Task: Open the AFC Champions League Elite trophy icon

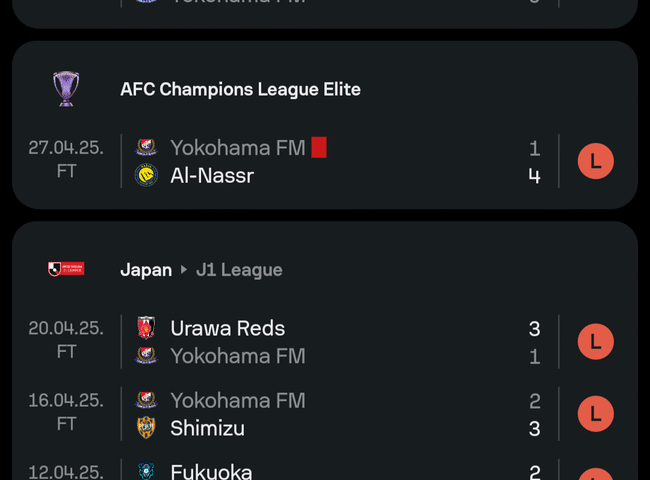Action: coord(66,89)
